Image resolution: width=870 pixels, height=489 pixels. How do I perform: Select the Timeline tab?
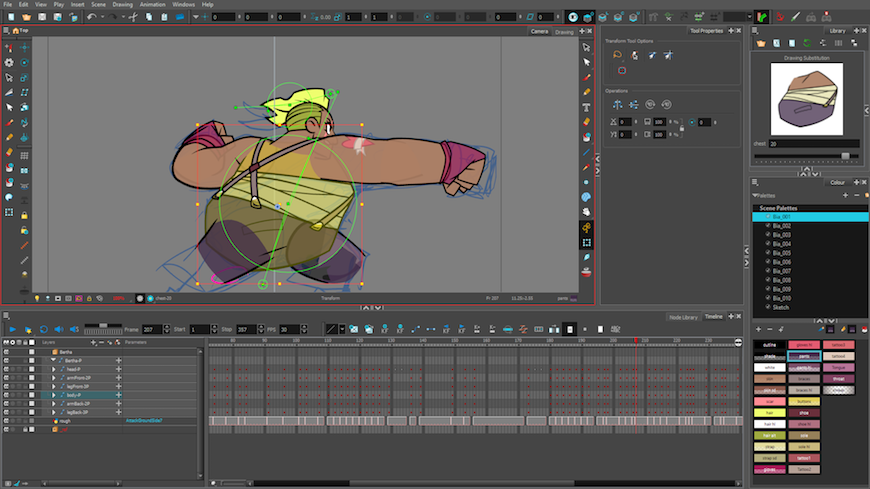714,317
